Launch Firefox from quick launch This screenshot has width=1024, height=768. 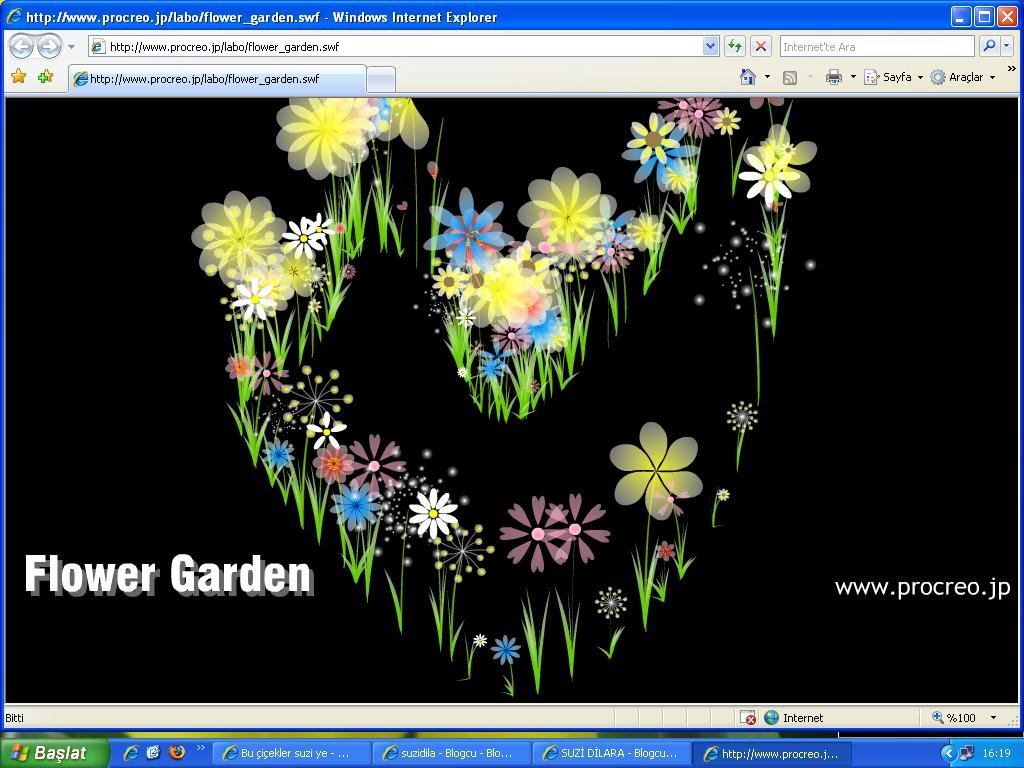tap(176, 752)
